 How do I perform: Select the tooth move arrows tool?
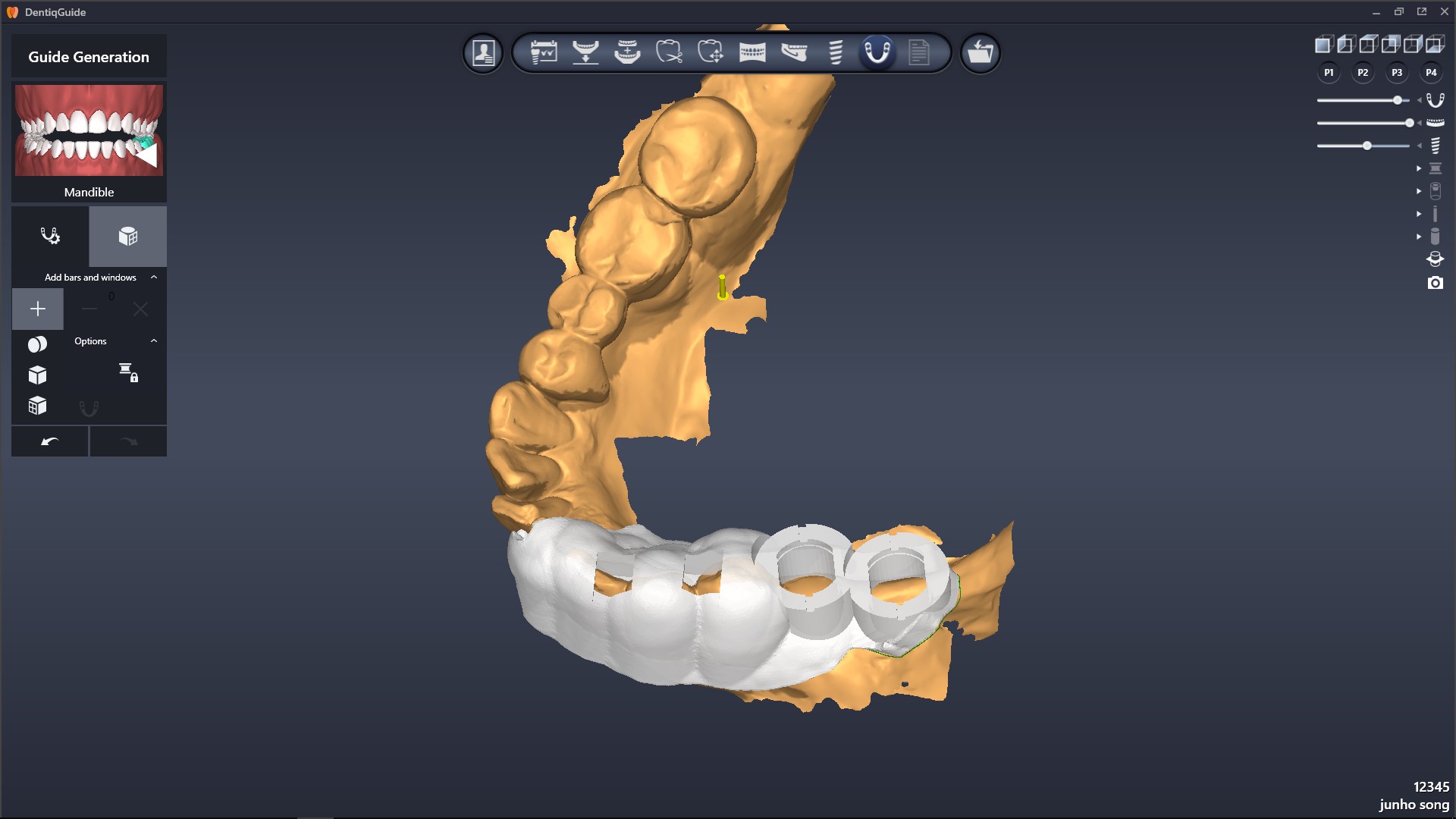pyautogui.click(x=711, y=52)
